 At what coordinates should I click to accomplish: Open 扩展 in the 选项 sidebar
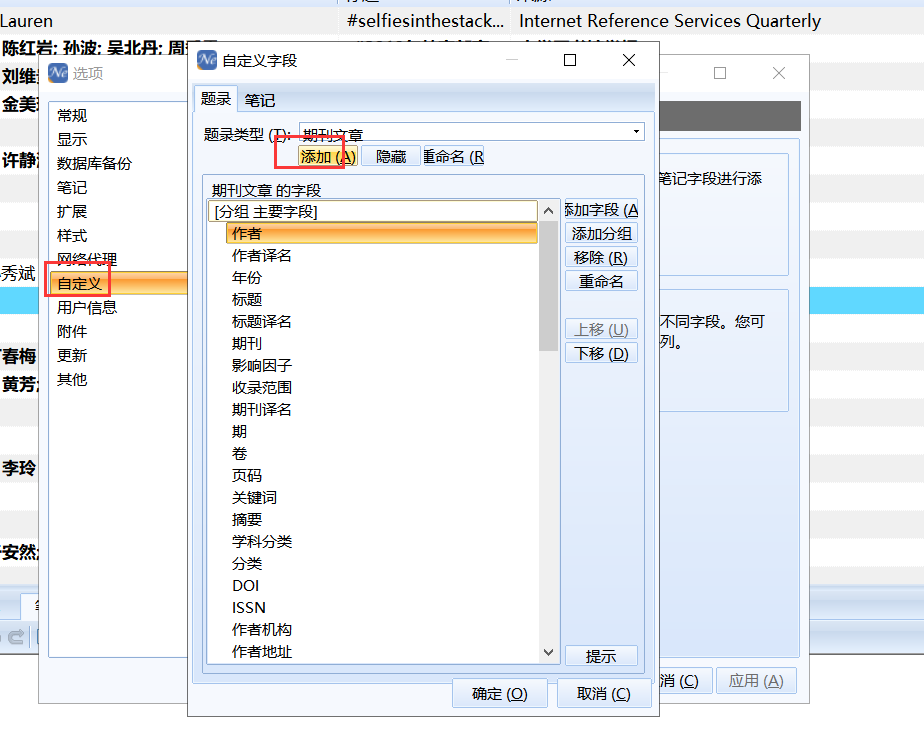[72, 212]
